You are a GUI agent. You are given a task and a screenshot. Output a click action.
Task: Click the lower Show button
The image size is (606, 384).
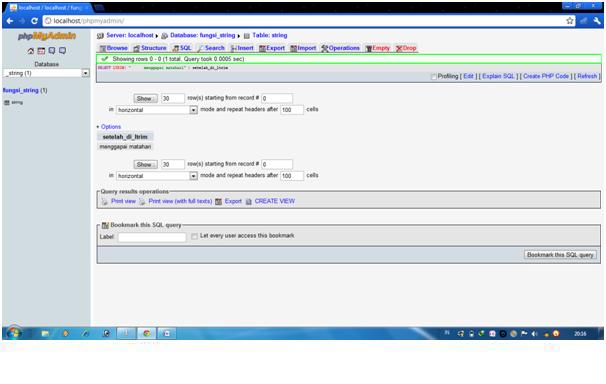(145, 165)
